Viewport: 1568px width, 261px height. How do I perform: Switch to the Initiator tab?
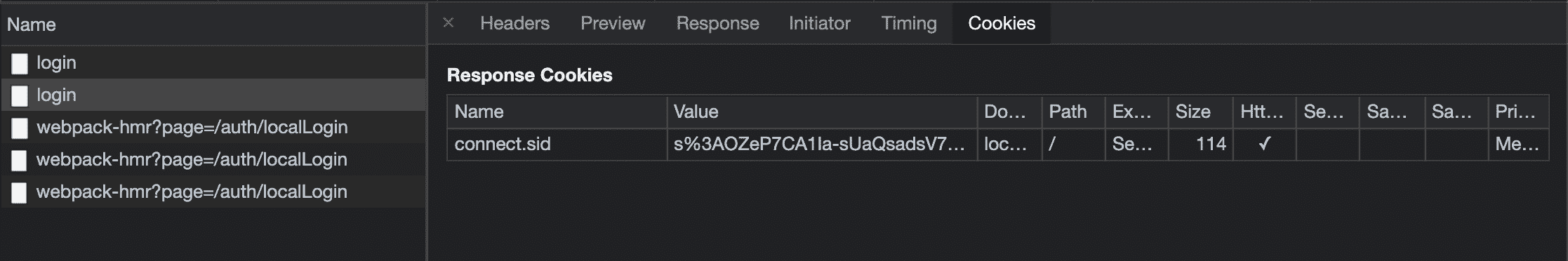tap(819, 23)
